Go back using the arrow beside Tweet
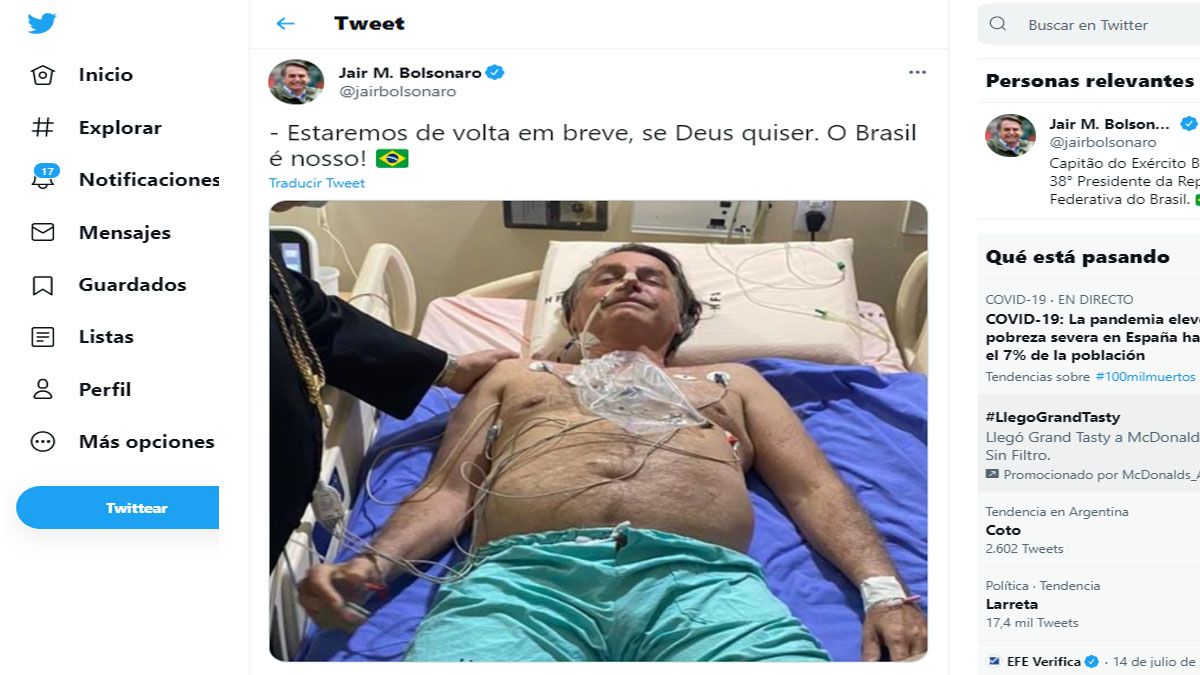The image size is (1200, 675). [286, 23]
